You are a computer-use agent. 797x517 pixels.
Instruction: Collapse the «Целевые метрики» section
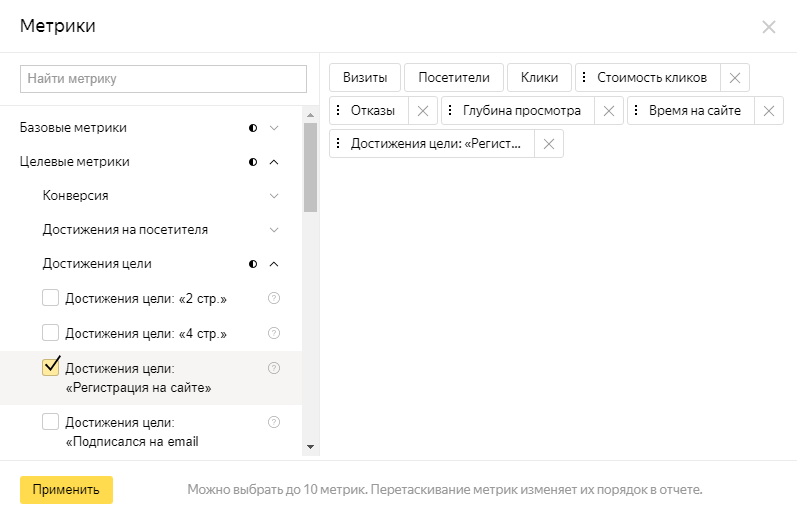(x=274, y=162)
